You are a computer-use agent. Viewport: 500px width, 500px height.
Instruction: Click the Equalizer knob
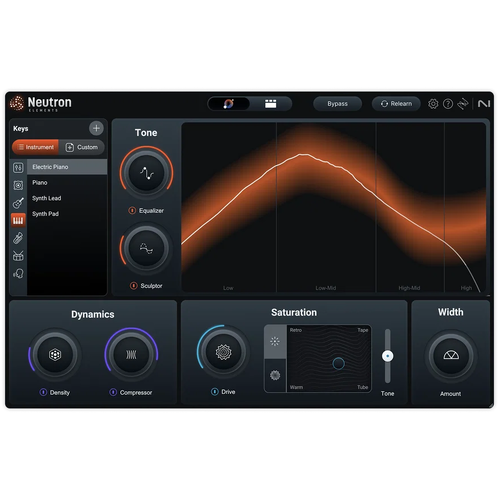[146, 173]
